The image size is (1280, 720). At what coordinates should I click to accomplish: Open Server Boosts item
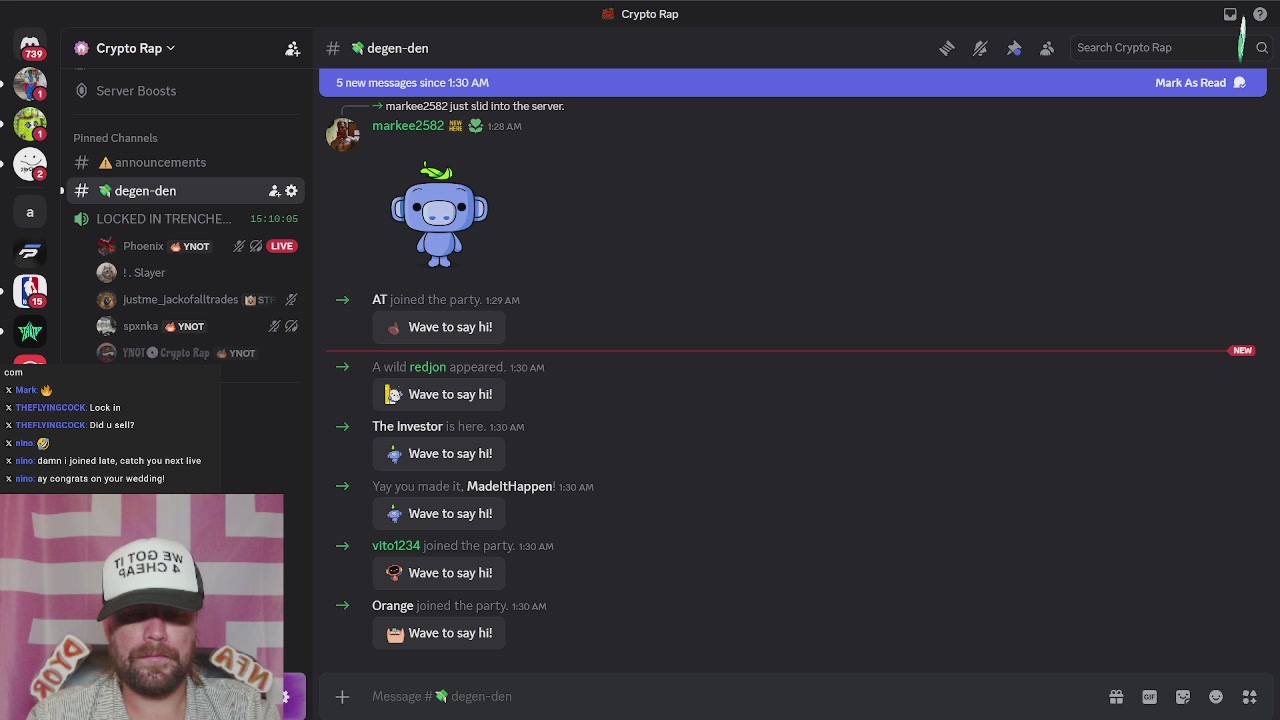(x=185, y=91)
